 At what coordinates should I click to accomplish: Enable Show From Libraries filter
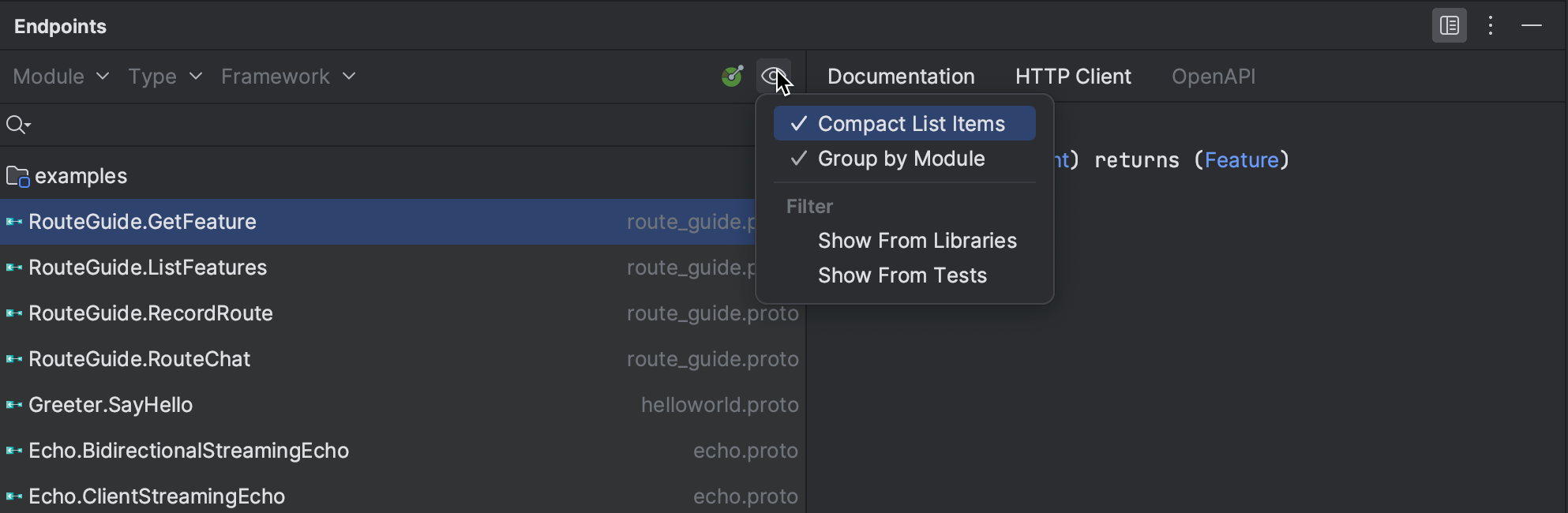pos(917,241)
